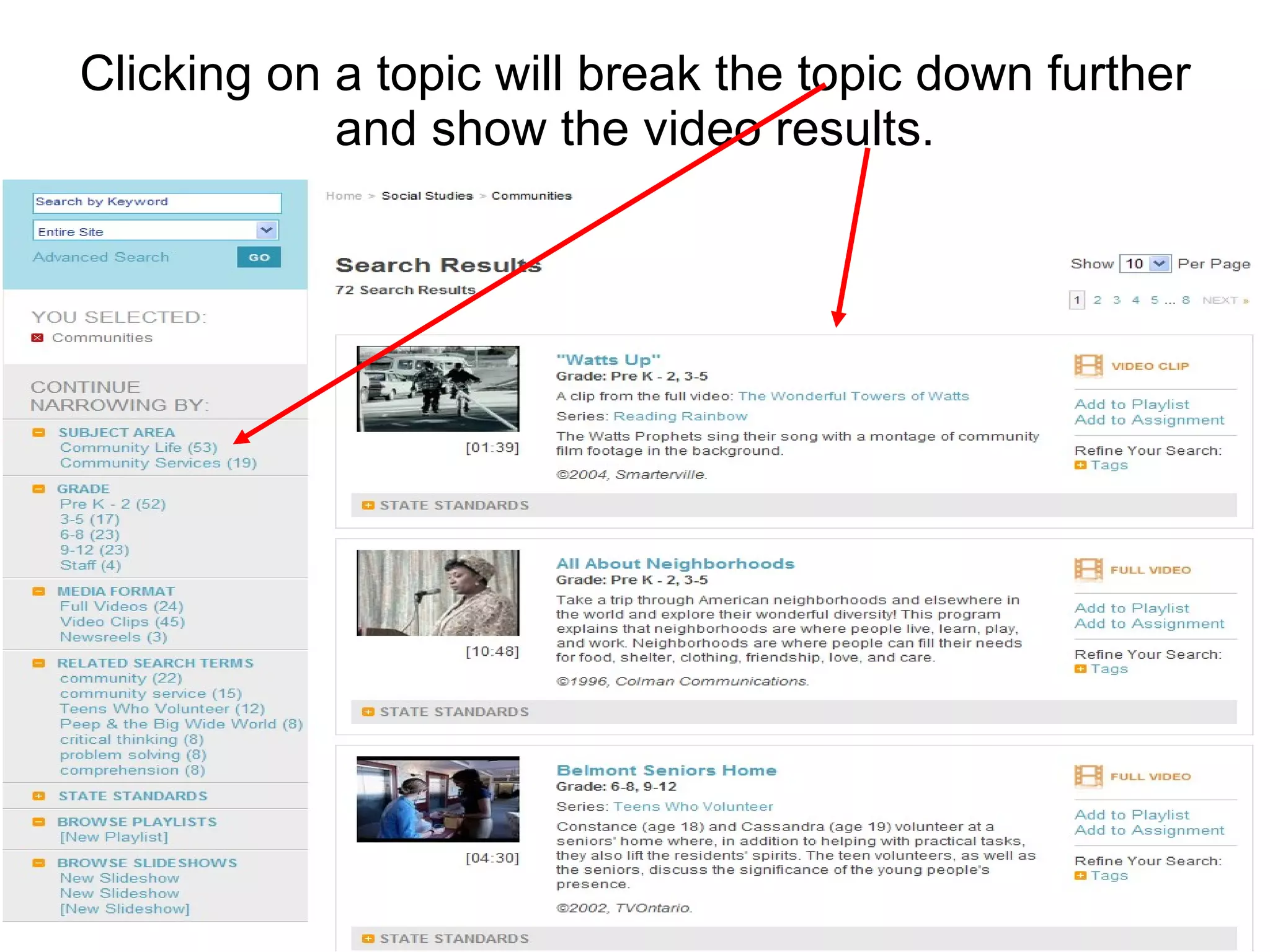Image resolution: width=1270 pixels, height=952 pixels.
Task: Expand Tags plus icon under All About Neighborhoods
Action: click(1080, 669)
